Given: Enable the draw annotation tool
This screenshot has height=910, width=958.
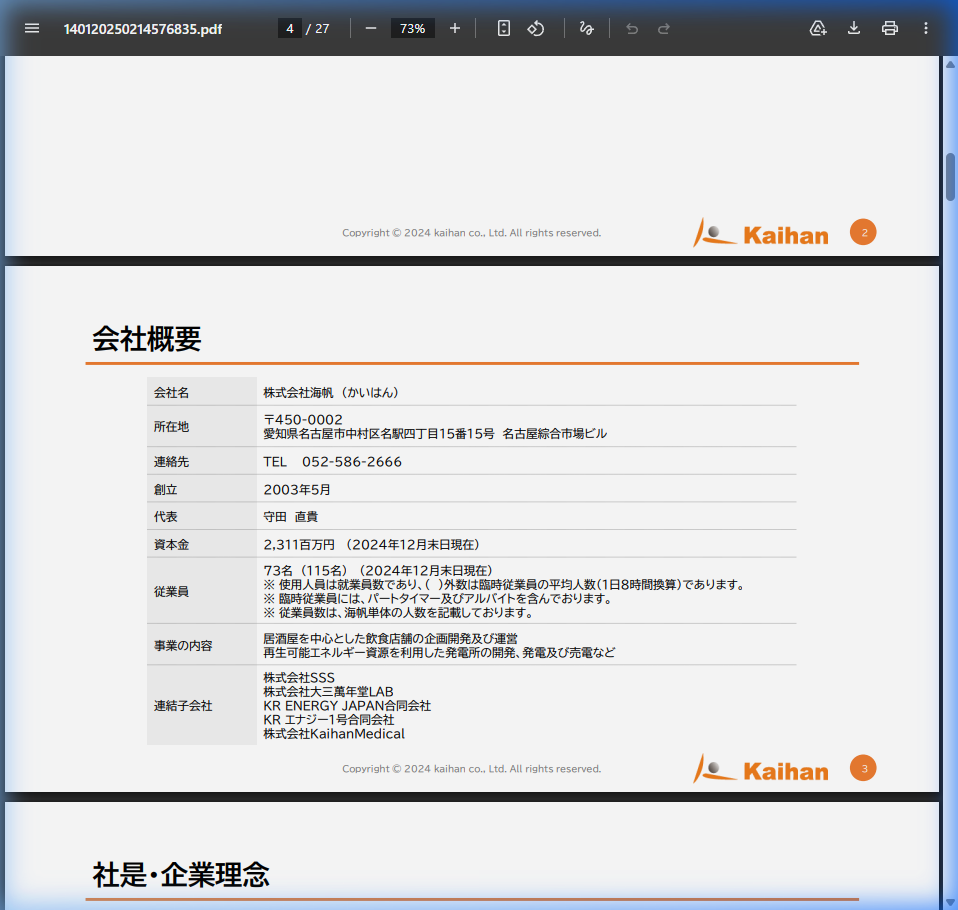Looking at the screenshot, I should pyautogui.click(x=587, y=28).
